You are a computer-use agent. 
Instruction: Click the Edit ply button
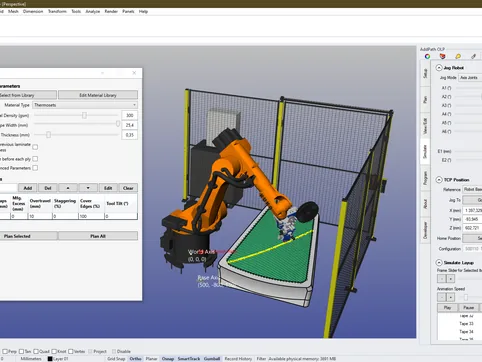[108, 188]
